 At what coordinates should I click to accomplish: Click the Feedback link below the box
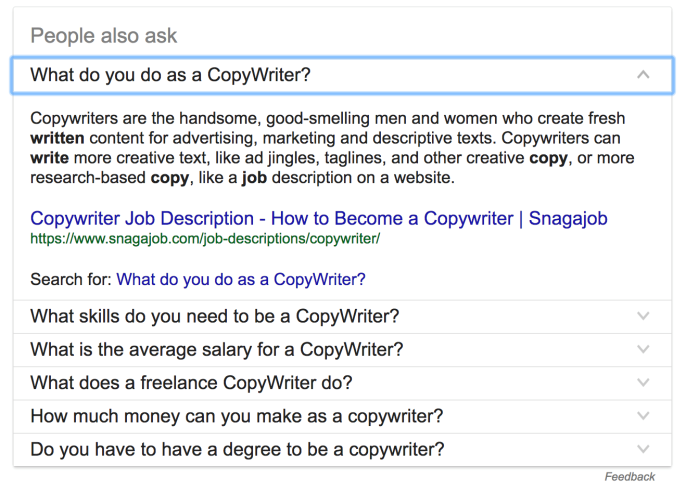630,477
